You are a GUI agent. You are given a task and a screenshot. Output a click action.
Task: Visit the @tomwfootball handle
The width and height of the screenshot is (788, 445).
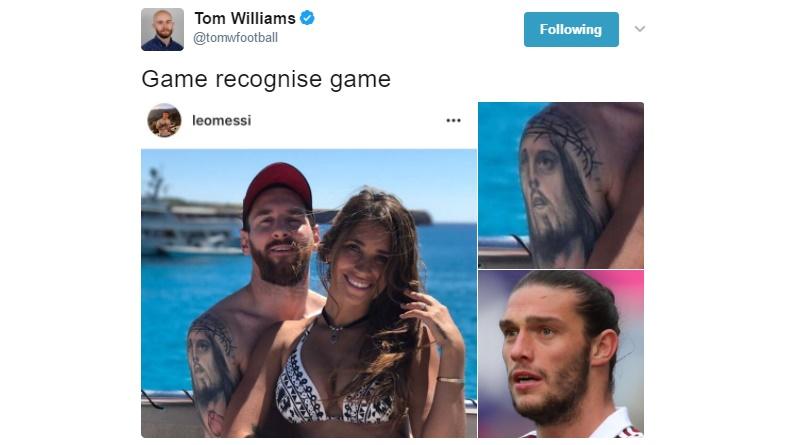(235, 38)
